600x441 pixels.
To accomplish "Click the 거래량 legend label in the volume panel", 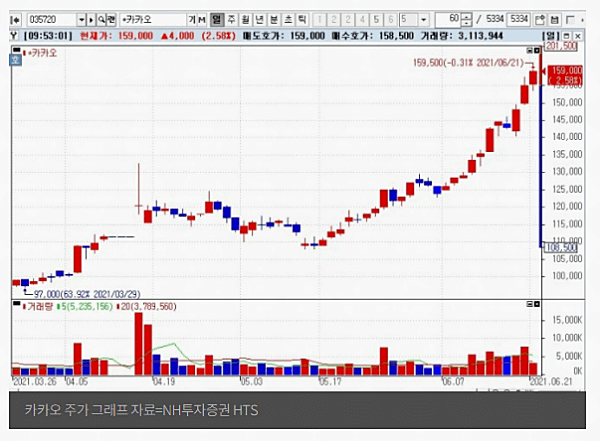I will (x=40, y=307).
